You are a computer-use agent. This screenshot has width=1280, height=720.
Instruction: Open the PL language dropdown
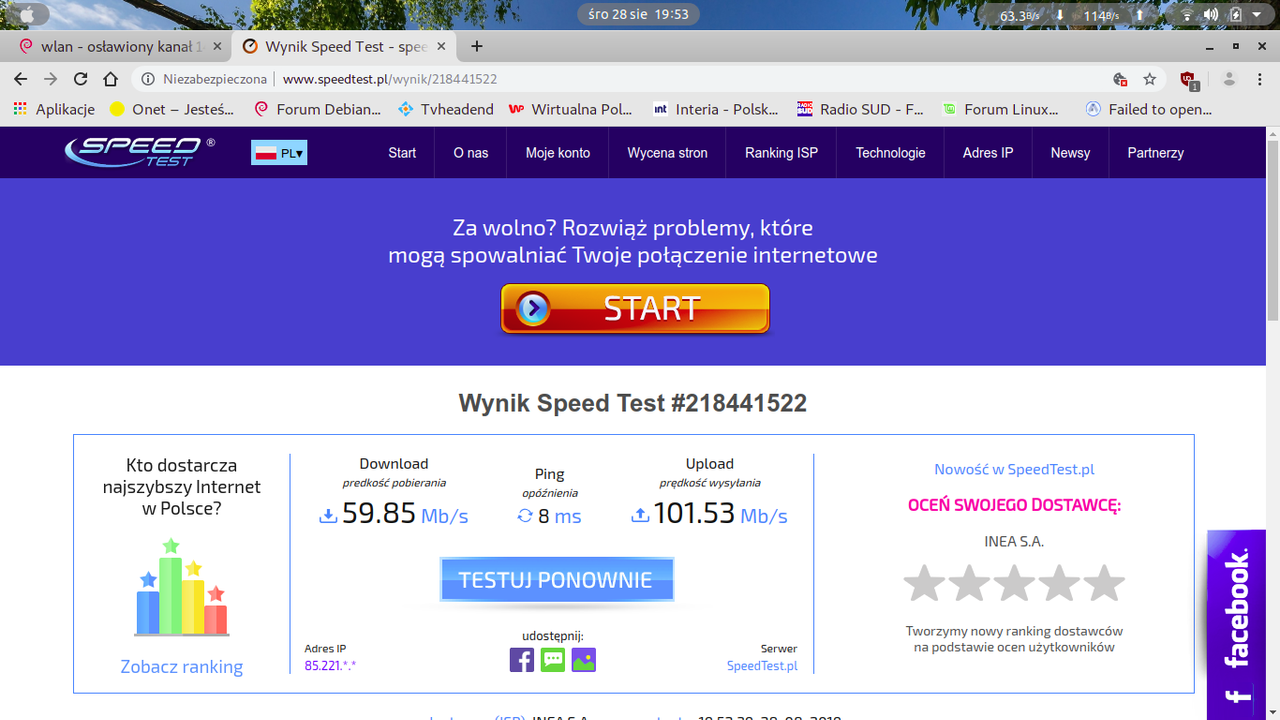(x=279, y=153)
